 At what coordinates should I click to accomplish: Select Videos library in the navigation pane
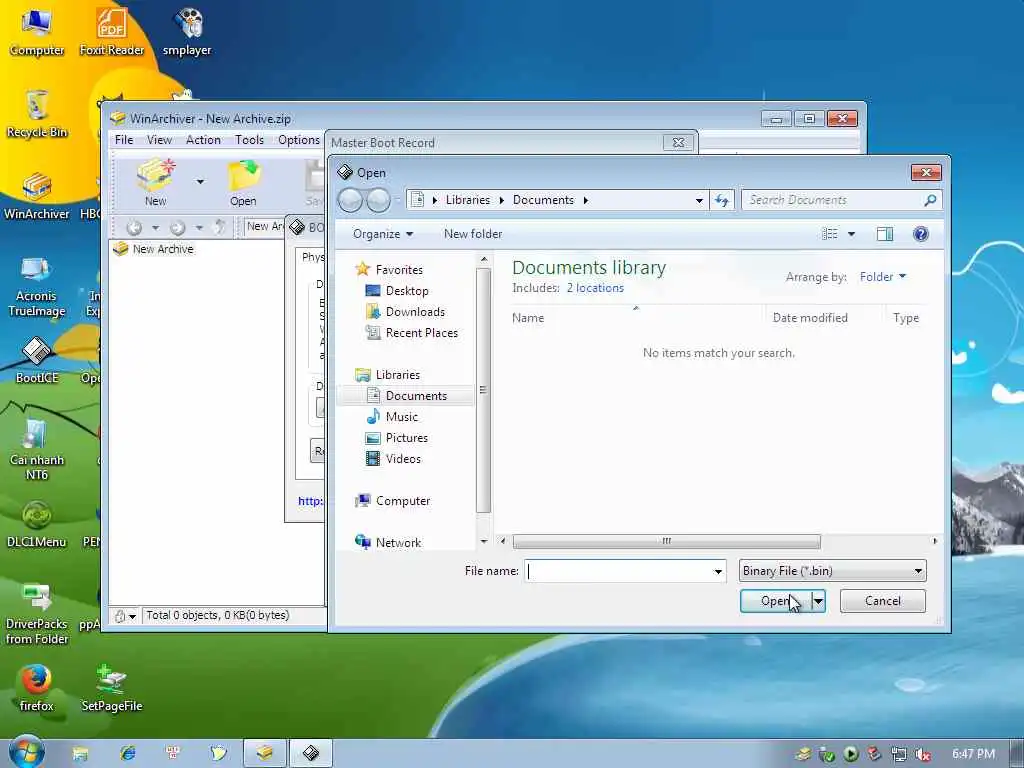pyautogui.click(x=403, y=458)
